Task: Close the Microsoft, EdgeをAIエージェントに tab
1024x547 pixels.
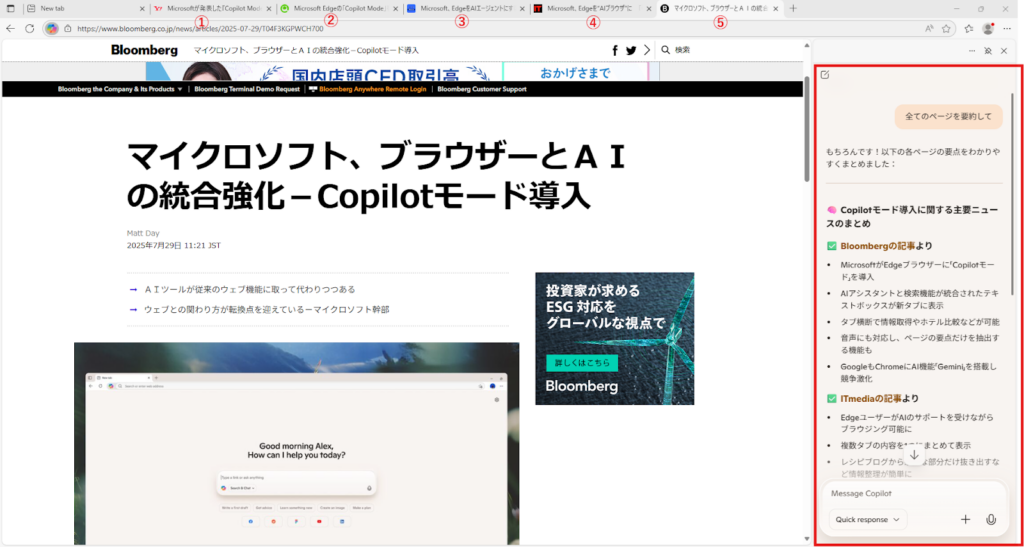Action: tap(521, 8)
